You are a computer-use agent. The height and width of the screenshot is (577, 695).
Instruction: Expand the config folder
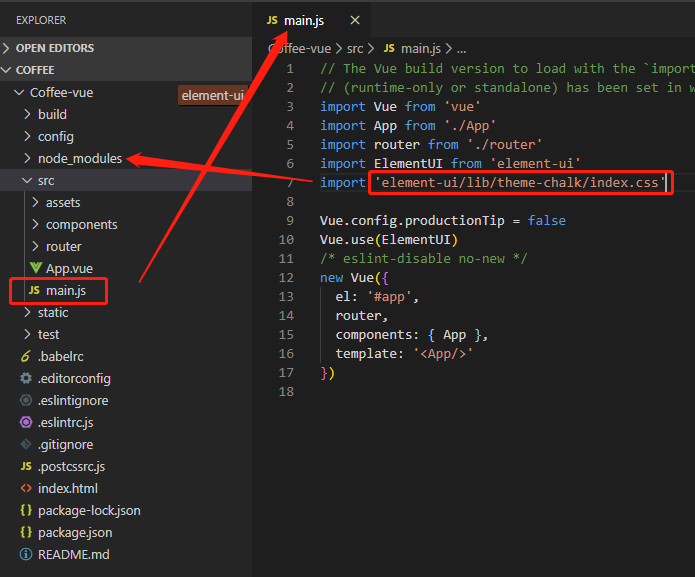(55, 136)
